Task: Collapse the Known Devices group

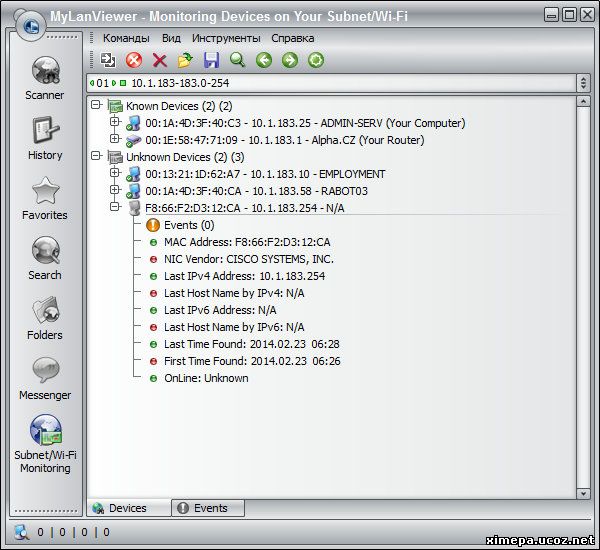Action: tap(96, 105)
